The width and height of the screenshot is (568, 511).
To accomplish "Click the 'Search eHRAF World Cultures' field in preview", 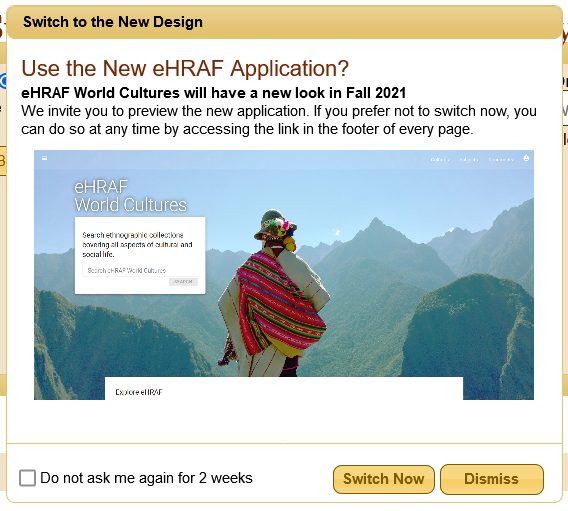I will (140, 271).
